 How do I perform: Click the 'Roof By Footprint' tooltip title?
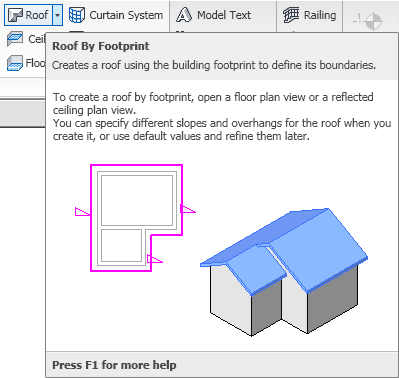(x=101, y=46)
